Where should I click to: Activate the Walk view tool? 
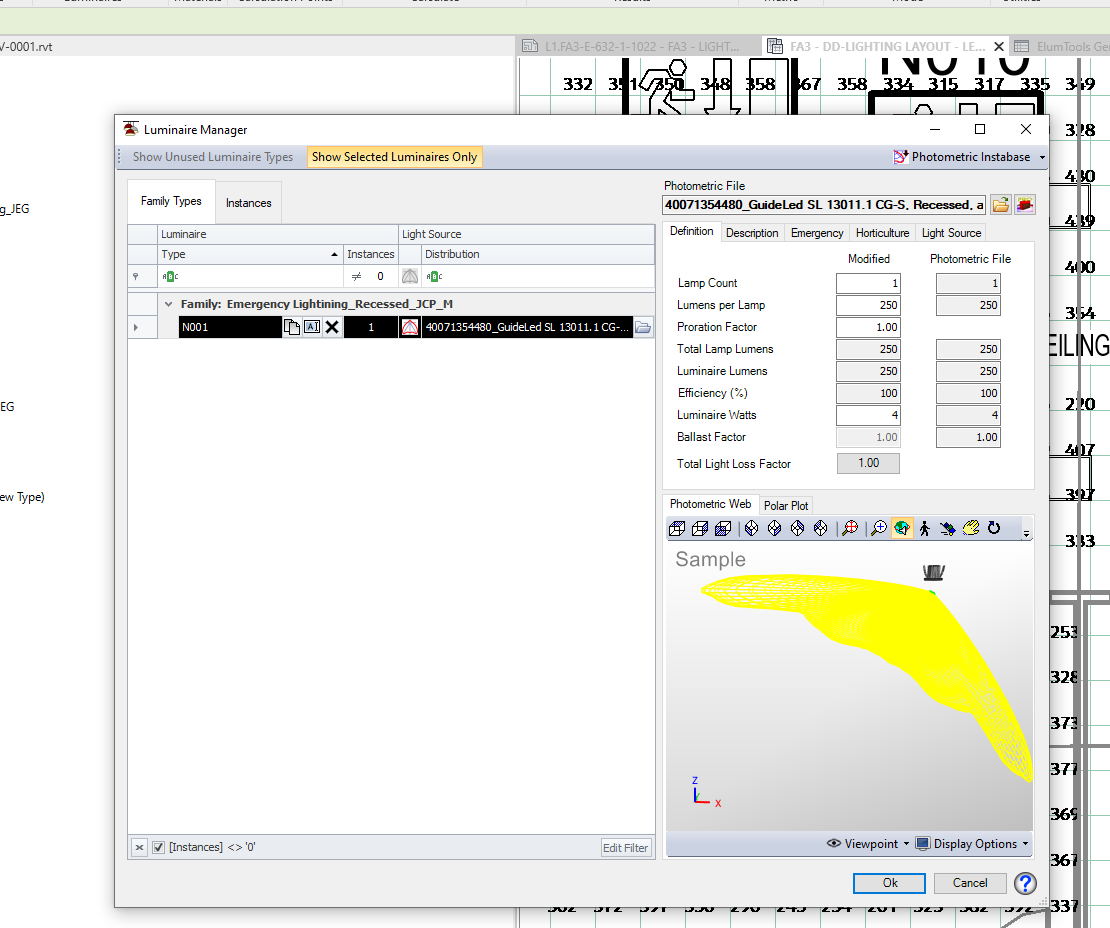tap(925, 528)
